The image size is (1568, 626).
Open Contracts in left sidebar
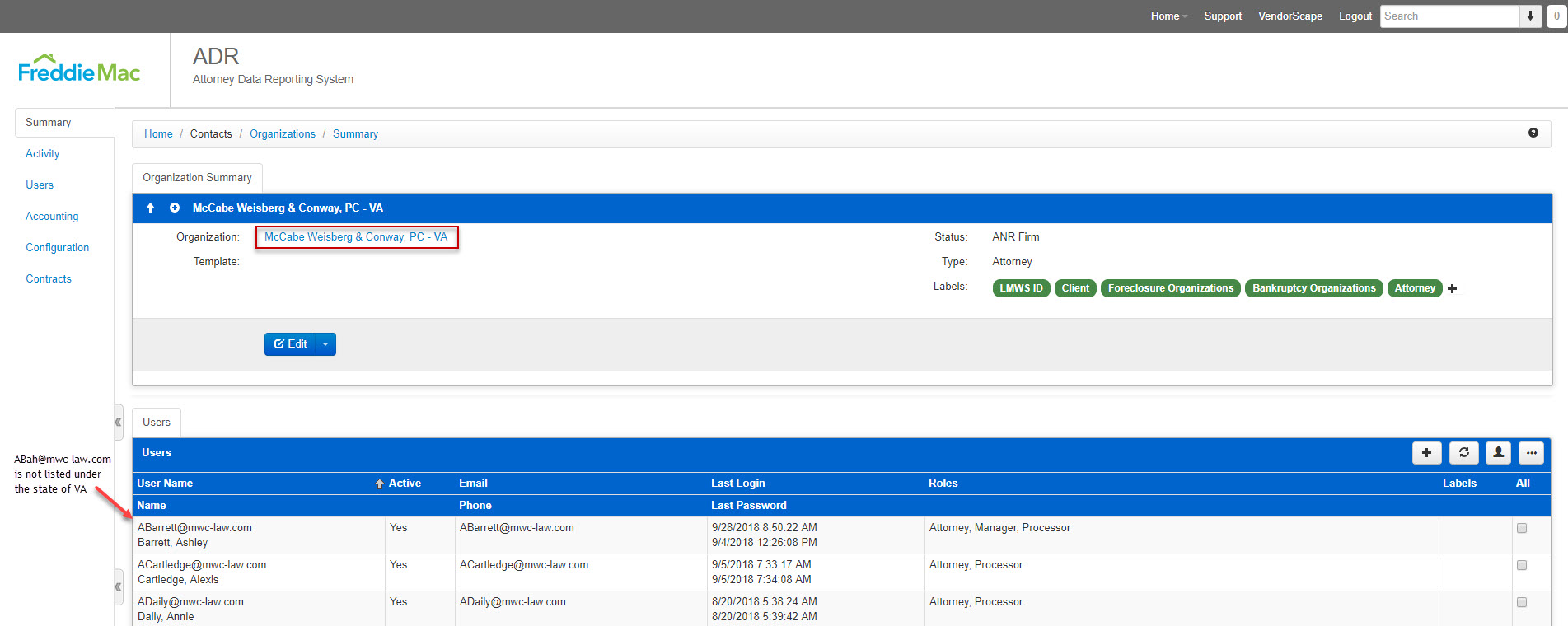(49, 279)
